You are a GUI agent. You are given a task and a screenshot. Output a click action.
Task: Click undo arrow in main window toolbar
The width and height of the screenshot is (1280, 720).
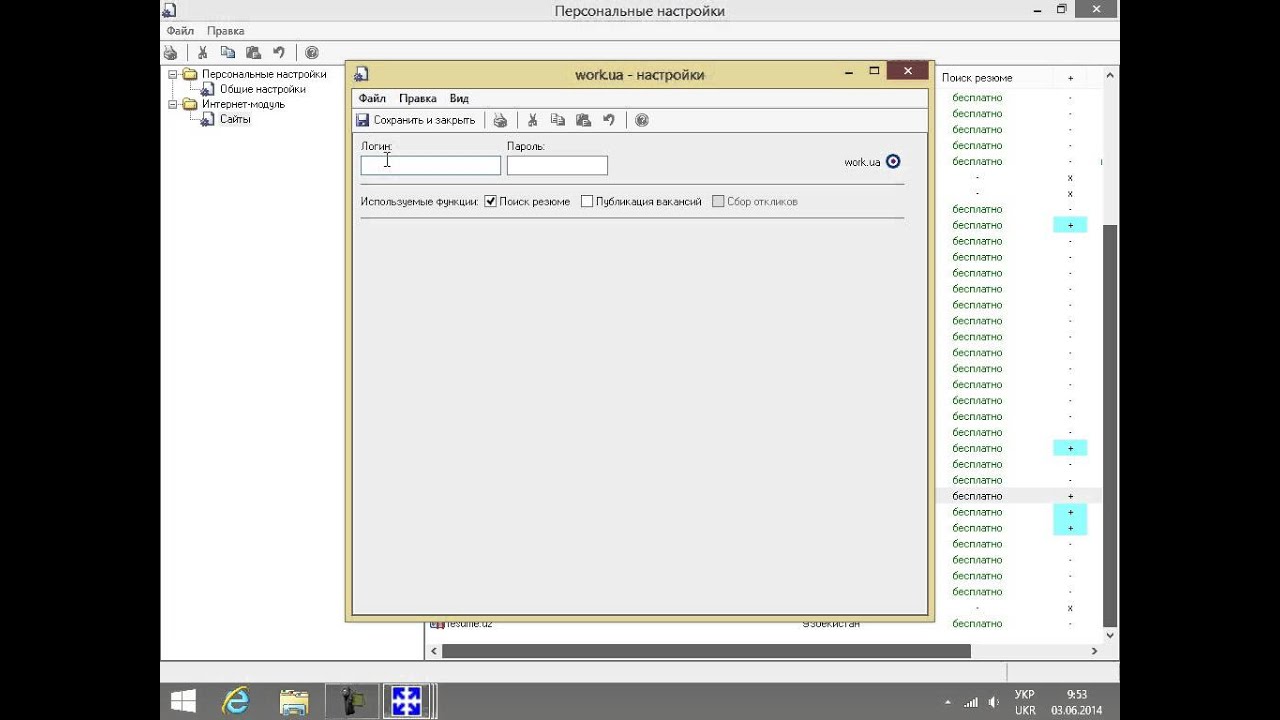279,53
